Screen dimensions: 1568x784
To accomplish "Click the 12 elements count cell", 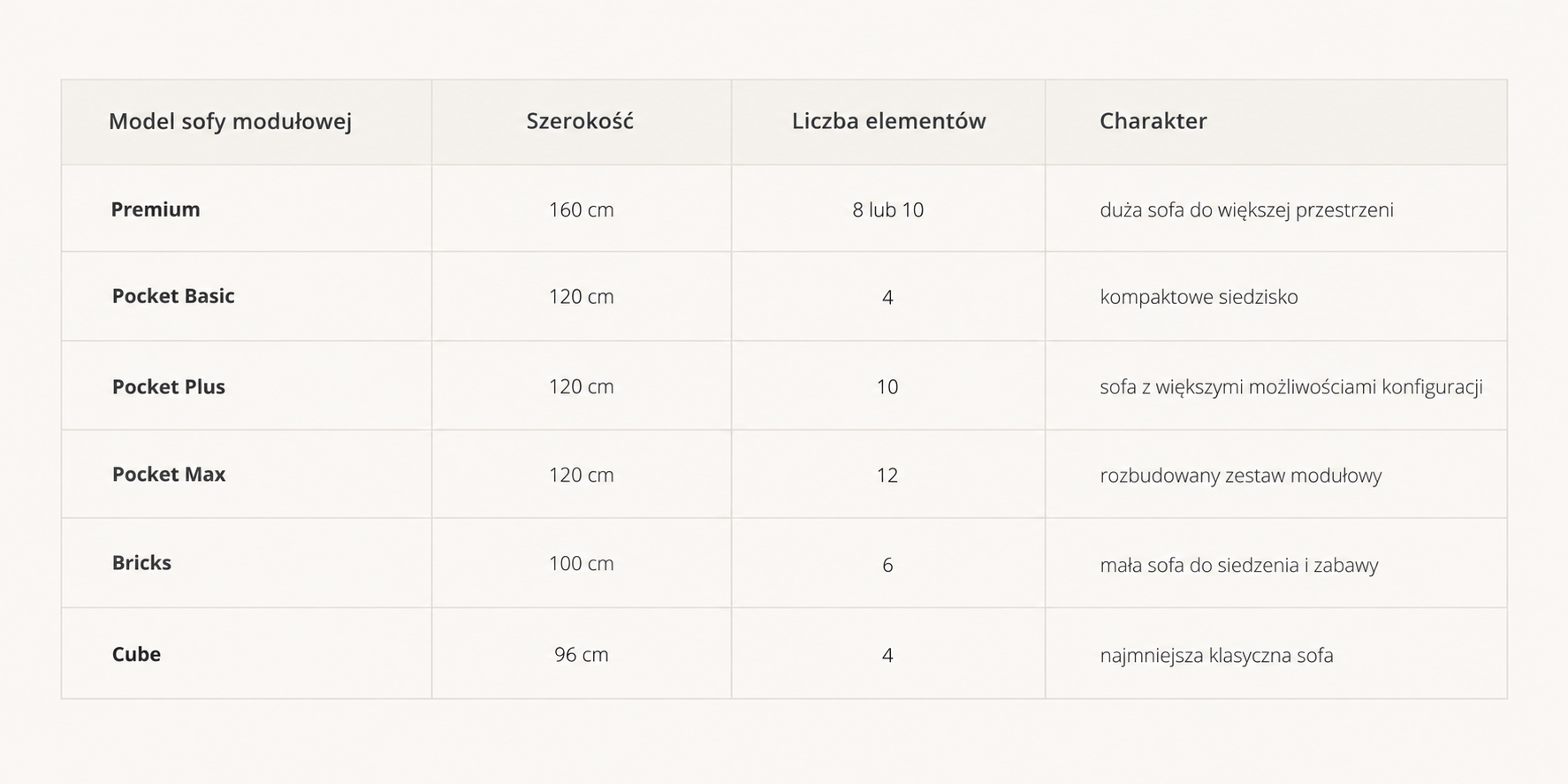I will (887, 475).
